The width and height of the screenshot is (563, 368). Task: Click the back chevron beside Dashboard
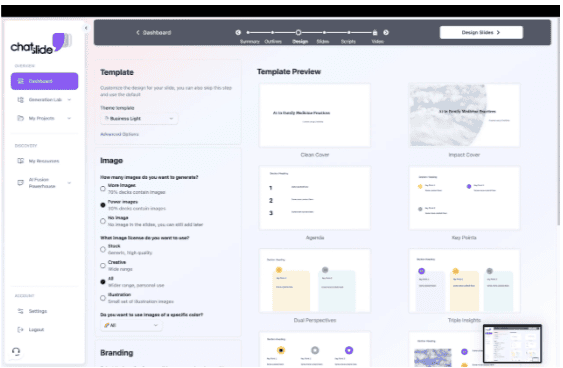(x=138, y=33)
